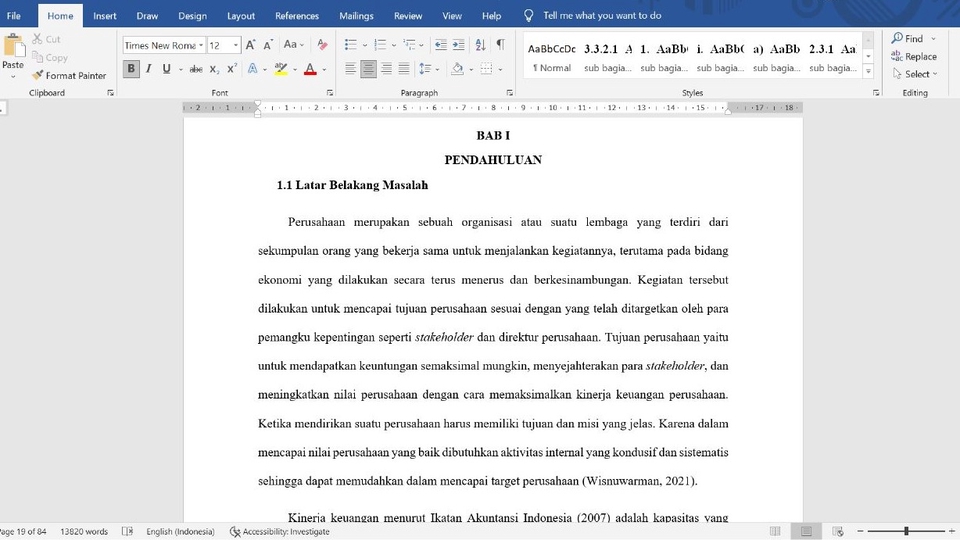960x540 pixels.
Task: Click the Find button
Action: pyautogui.click(x=907, y=39)
